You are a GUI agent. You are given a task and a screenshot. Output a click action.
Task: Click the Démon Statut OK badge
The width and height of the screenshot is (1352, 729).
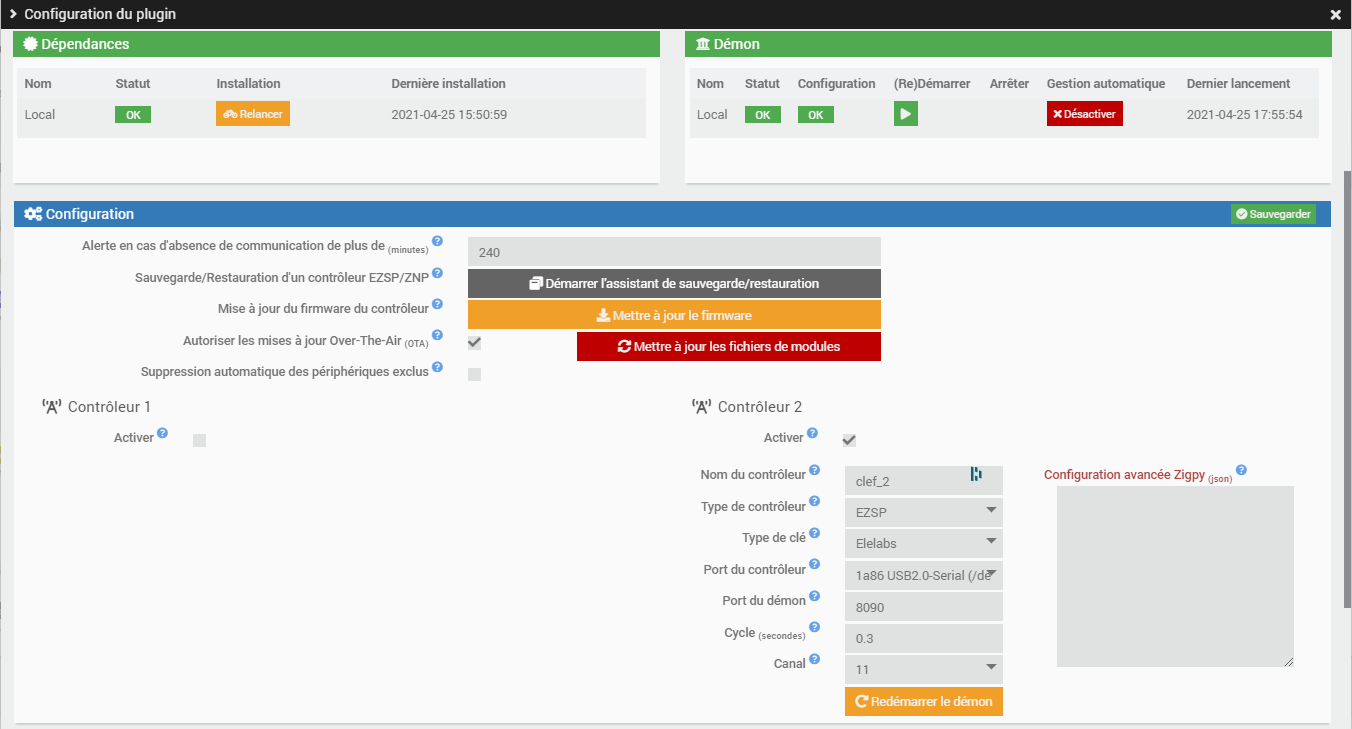click(x=763, y=115)
